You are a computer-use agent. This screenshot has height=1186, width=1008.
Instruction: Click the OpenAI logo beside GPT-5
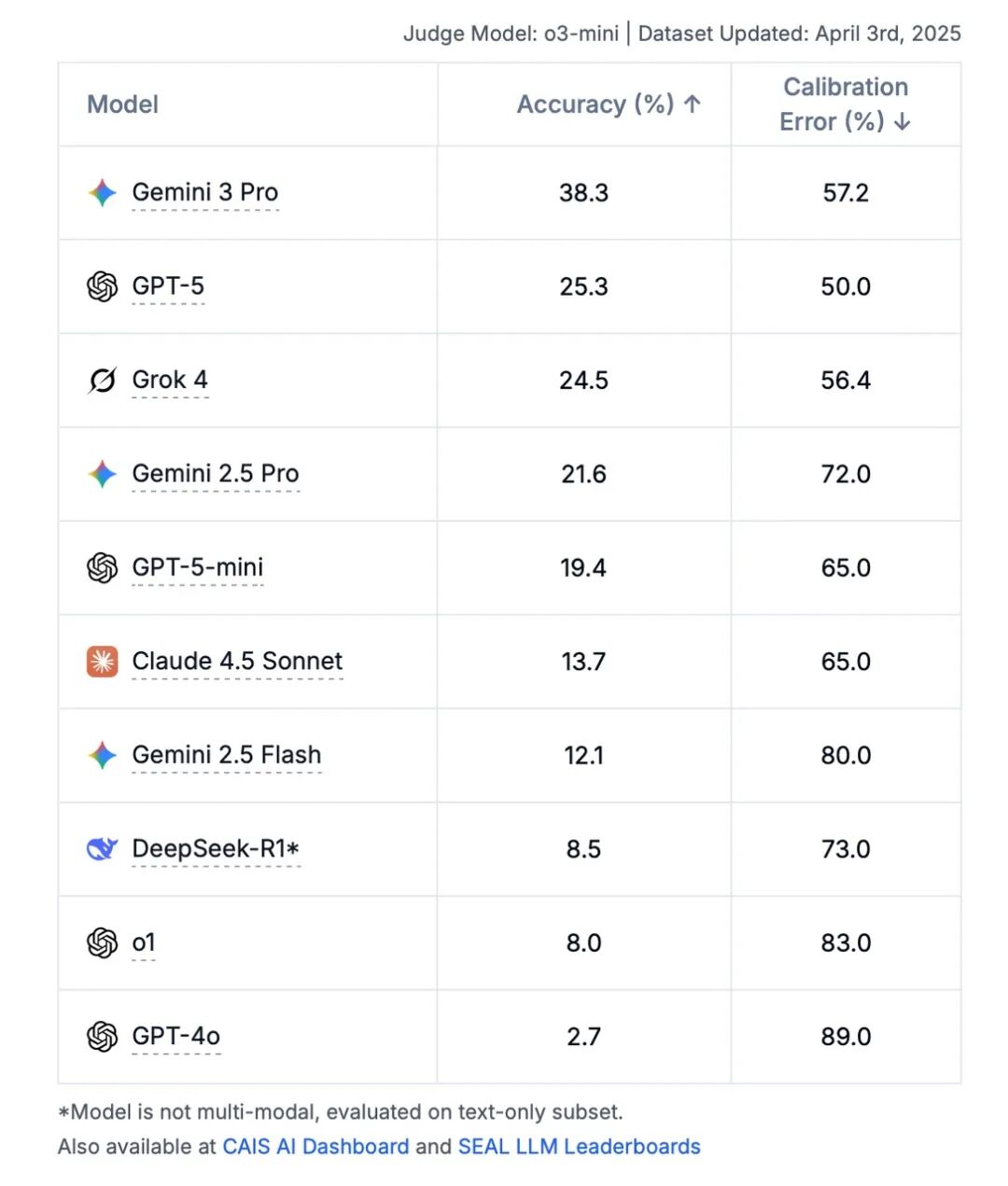click(102, 286)
